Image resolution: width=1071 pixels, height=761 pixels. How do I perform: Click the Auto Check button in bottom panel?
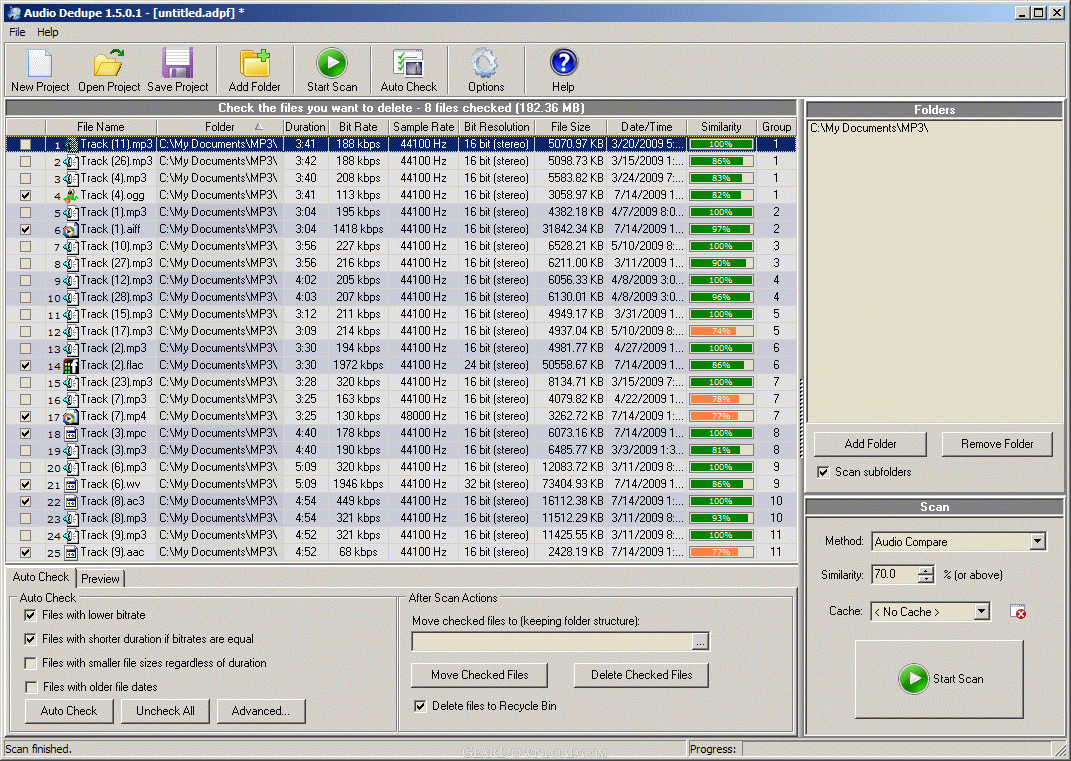(x=68, y=710)
